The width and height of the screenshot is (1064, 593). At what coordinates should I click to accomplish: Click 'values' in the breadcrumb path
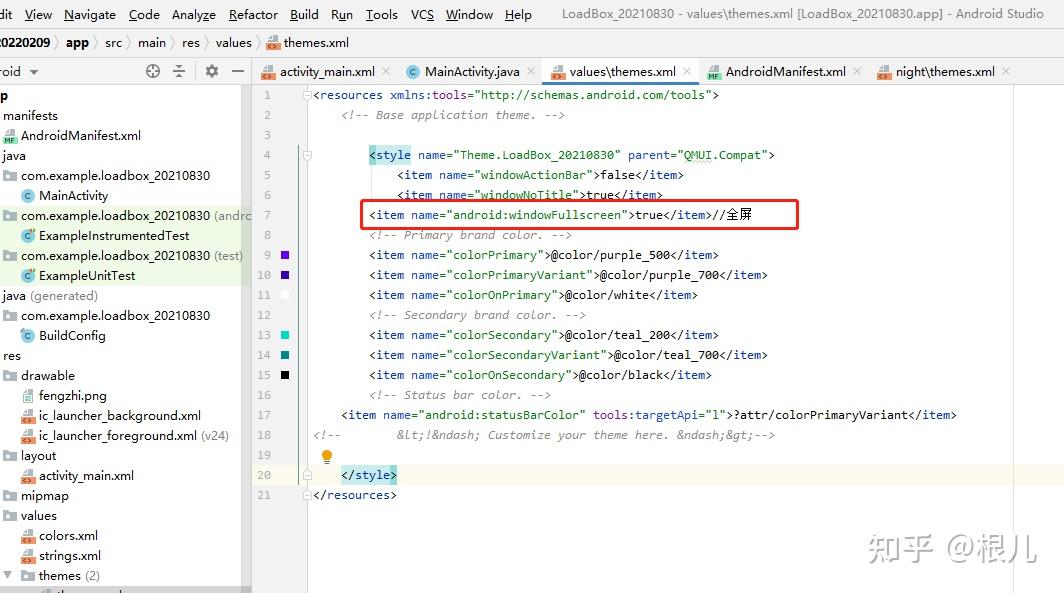coord(233,43)
